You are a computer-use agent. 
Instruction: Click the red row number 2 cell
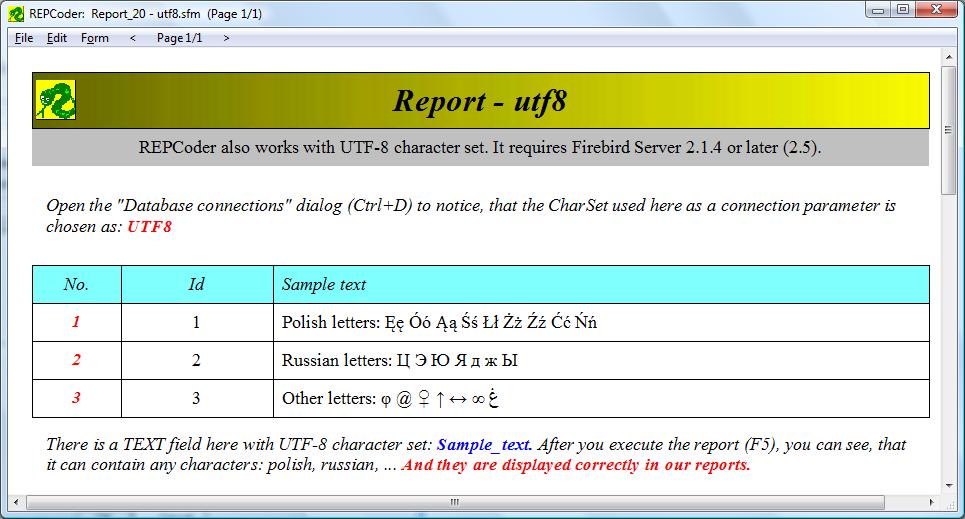coord(77,360)
